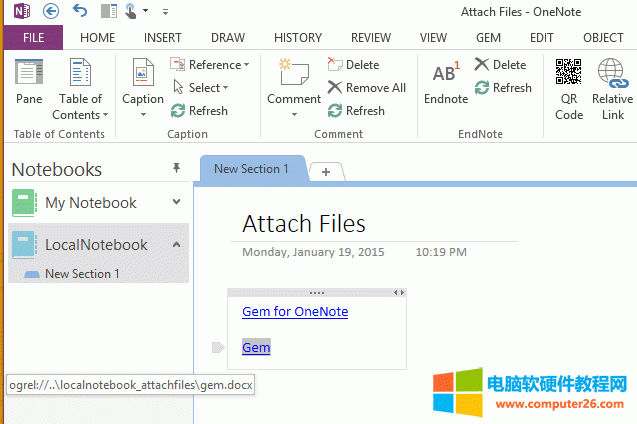Switch to the INSERT ribbon tab
637x424 pixels.
pyautogui.click(x=162, y=38)
